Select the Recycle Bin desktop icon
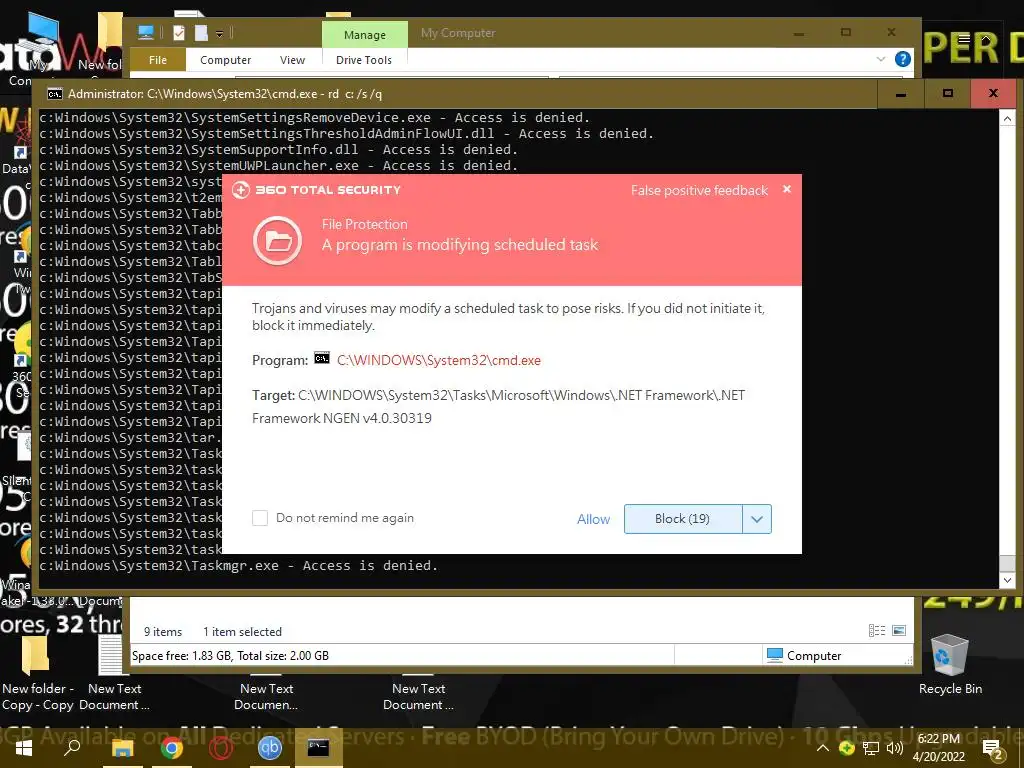 tap(950, 664)
